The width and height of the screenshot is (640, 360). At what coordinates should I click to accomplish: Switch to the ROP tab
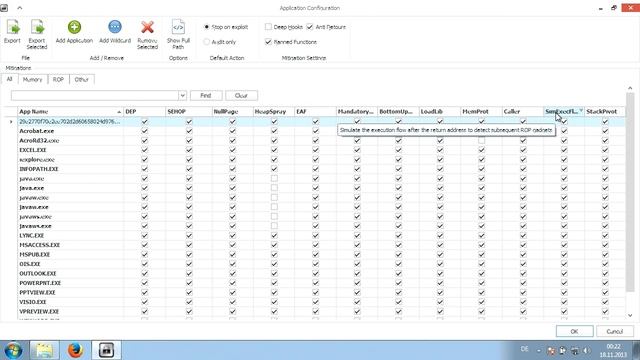coord(58,80)
